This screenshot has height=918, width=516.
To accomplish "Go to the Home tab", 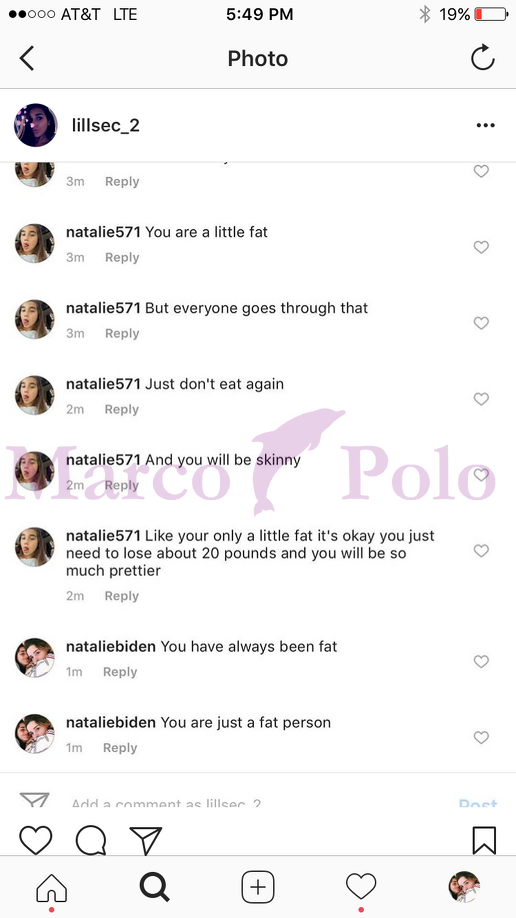I will (52, 888).
